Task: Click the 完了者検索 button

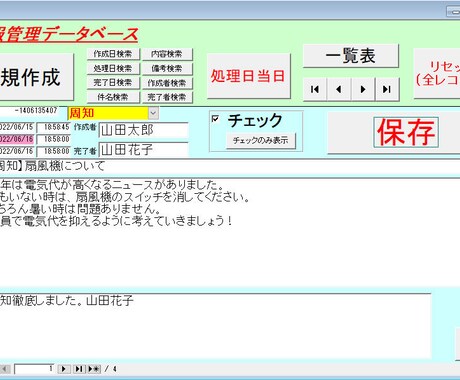Action: (x=167, y=97)
